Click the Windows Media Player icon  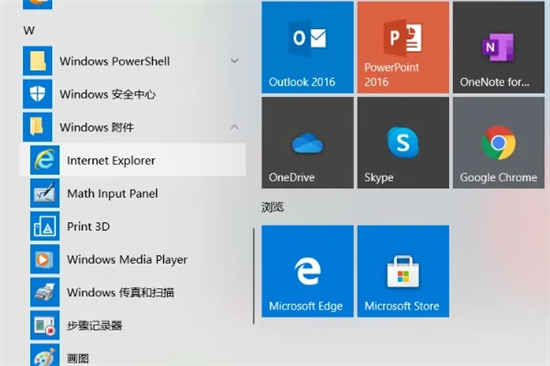[x=45, y=259]
